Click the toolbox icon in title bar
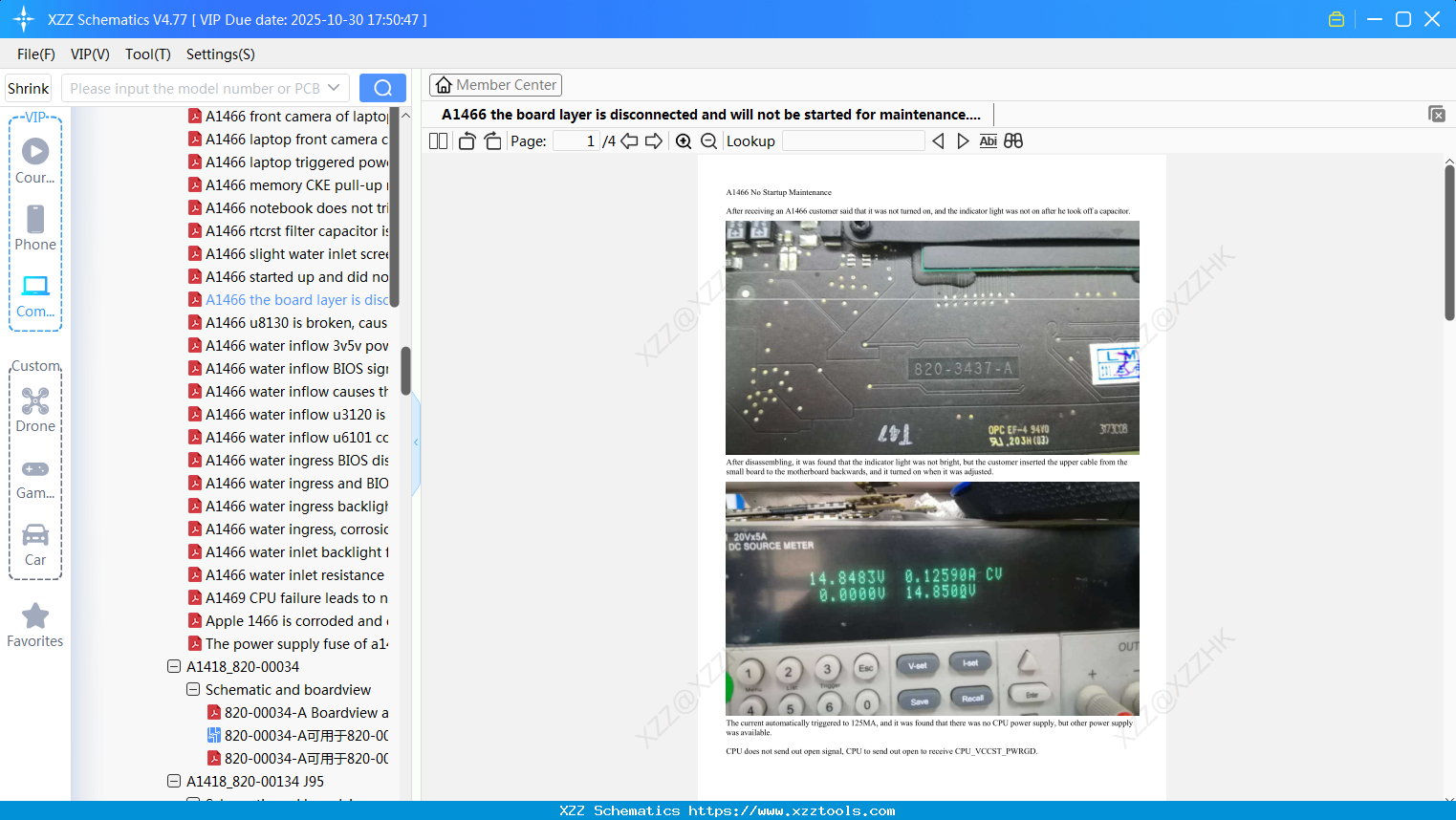1456x820 pixels. 1336,19
